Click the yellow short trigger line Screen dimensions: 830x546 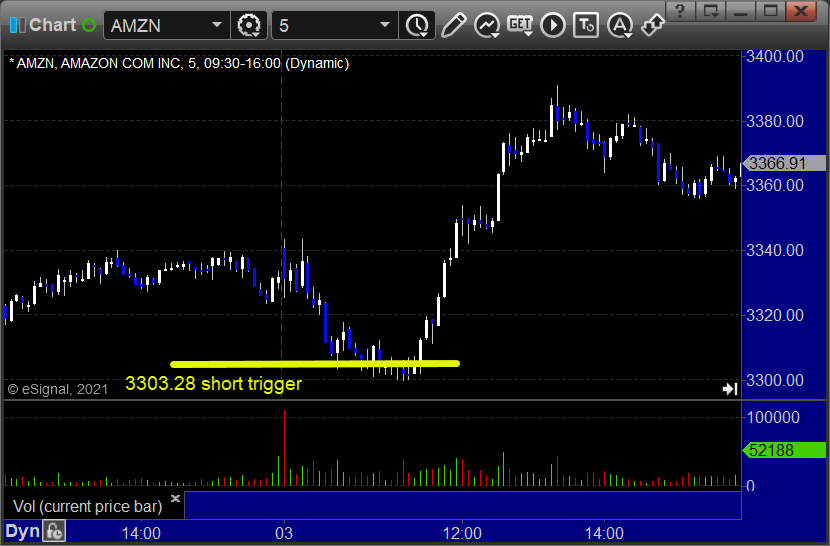(x=315, y=364)
